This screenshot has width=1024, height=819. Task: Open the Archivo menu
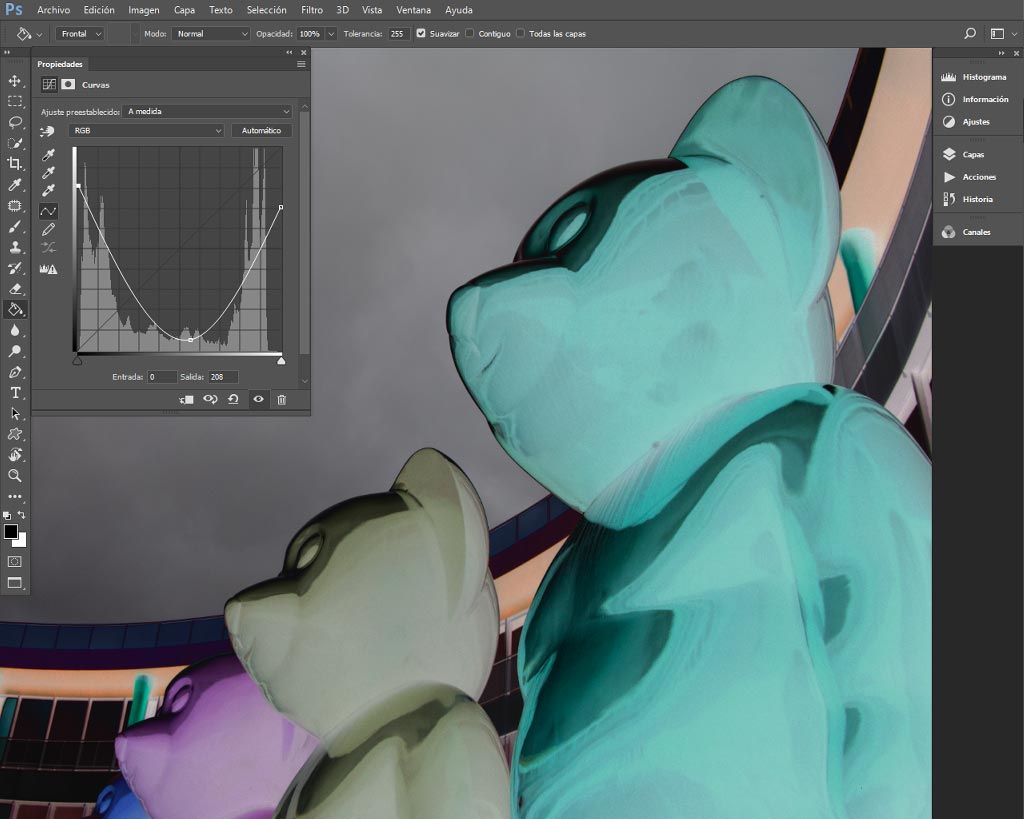[x=54, y=10]
